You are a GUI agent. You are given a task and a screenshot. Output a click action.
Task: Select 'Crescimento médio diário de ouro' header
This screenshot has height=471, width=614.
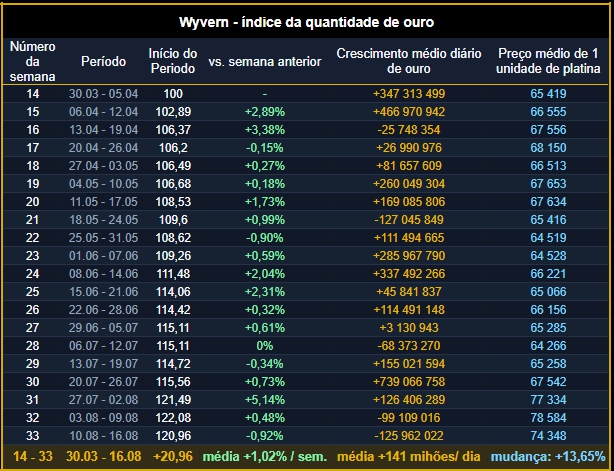click(409, 61)
